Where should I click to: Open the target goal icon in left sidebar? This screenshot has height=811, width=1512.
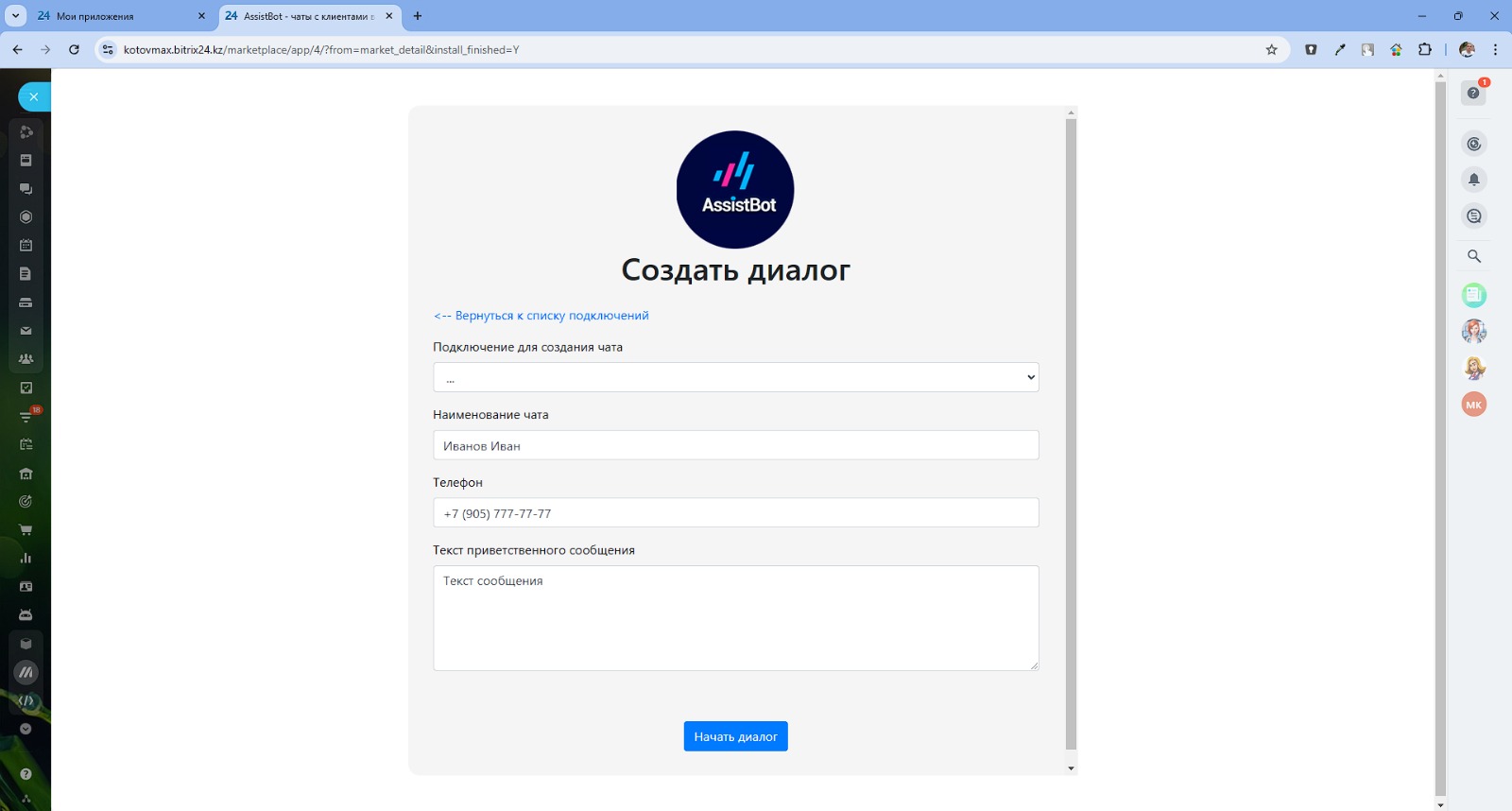(x=26, y=501)
